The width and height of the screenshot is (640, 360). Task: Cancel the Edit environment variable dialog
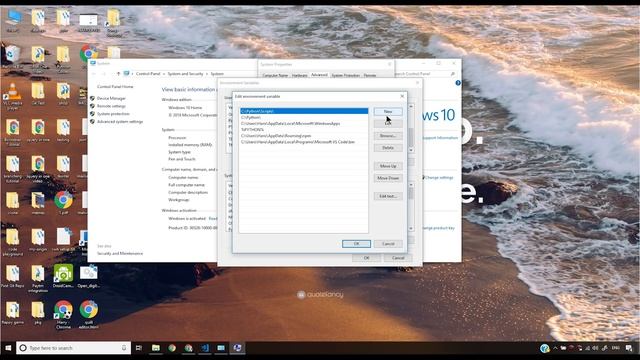[388, 244]
